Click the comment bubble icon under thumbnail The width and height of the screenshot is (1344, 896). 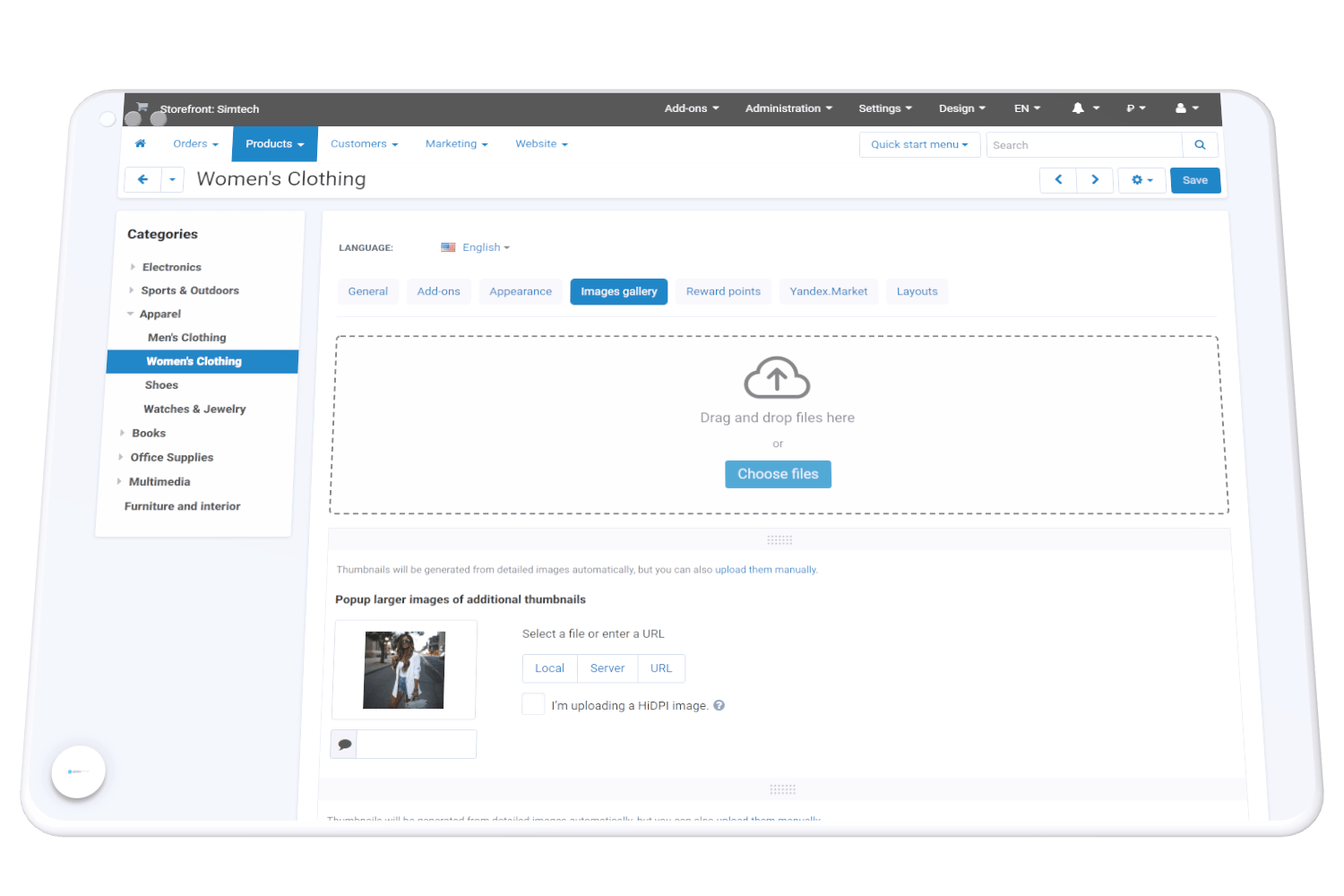pos(344,744)
